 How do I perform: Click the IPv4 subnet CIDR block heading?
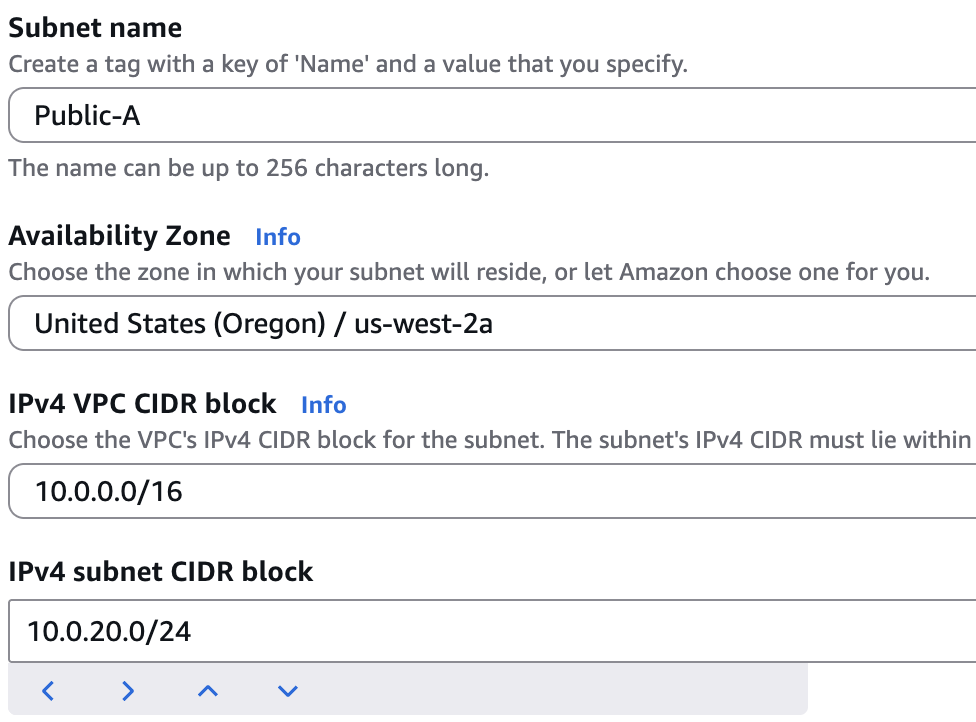coord(161,571)
